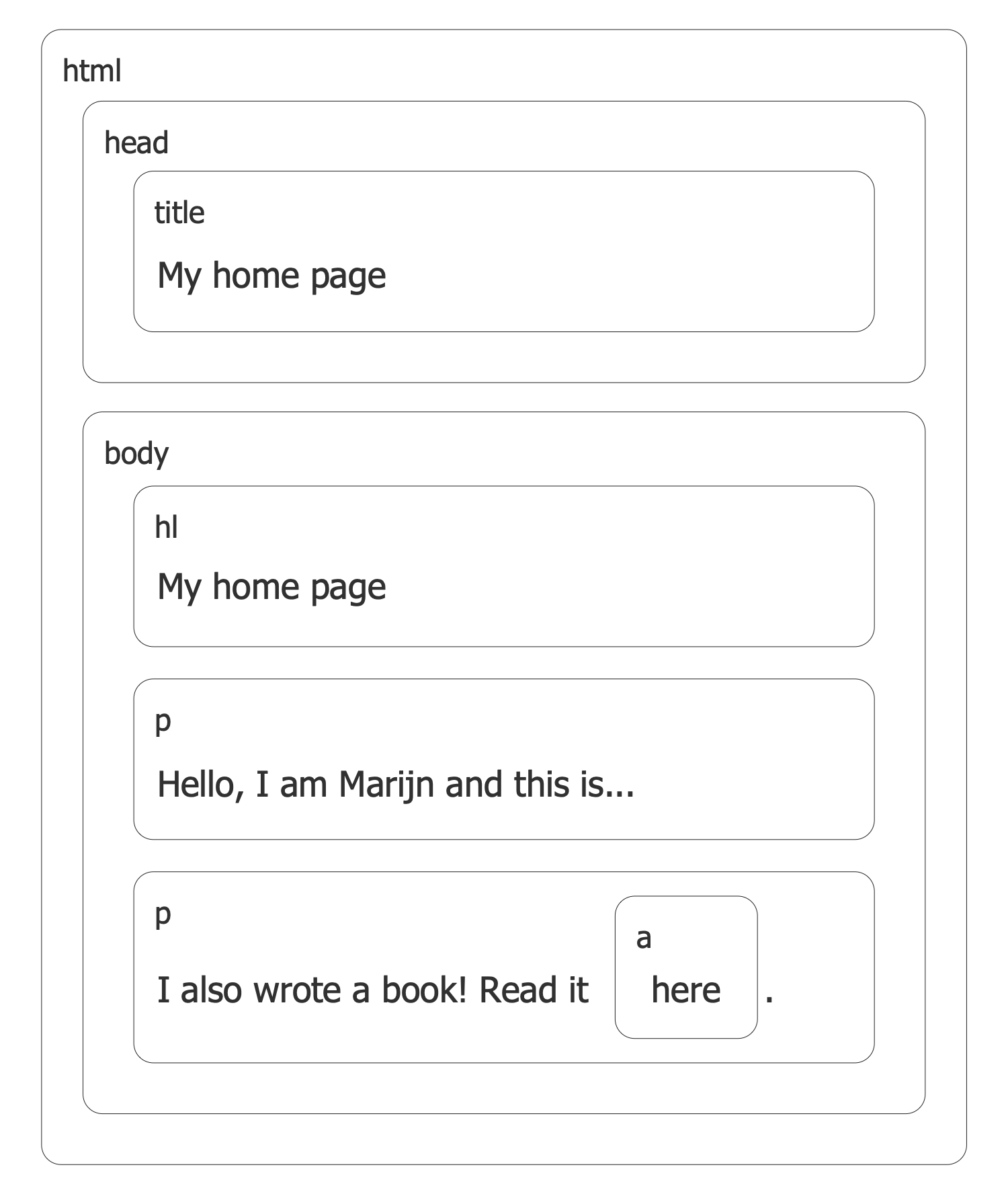
Task: Click the "title" element label
Action: click(179, 212)
